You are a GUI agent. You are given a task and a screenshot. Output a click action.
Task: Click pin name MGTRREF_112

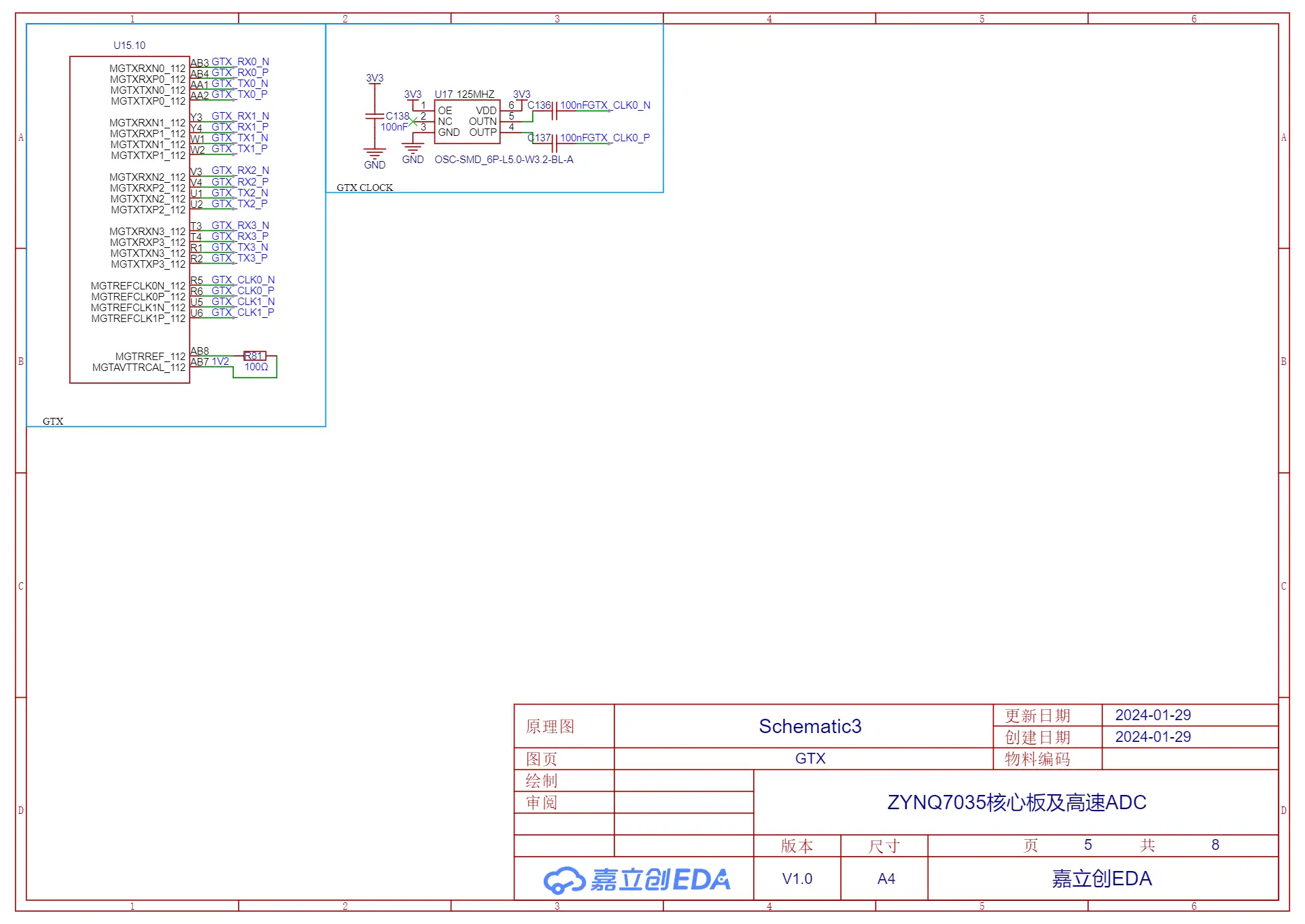[x=150, y=357]
